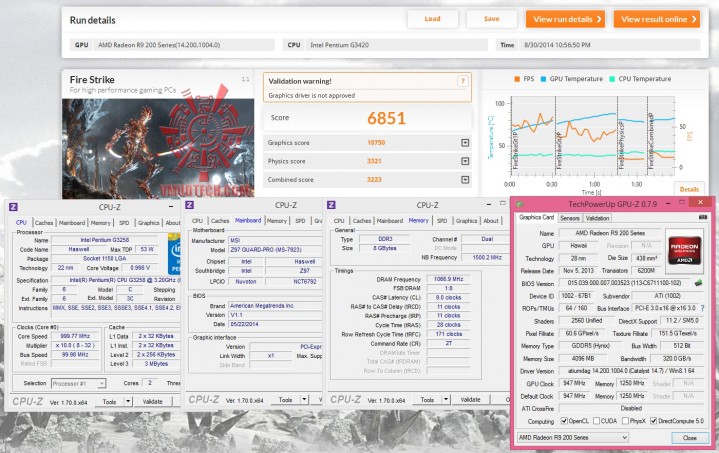The height and width of the screenshot is (453, 719).
Task: Click the GPU-Z screenshot camera icon
Action: 702,217
